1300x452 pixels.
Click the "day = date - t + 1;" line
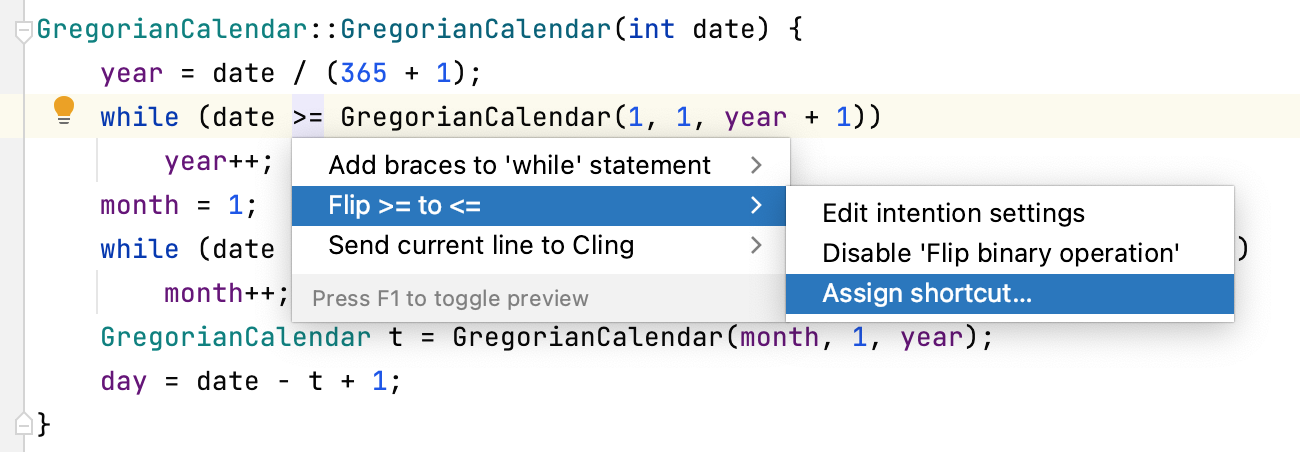tap(250, 382)
